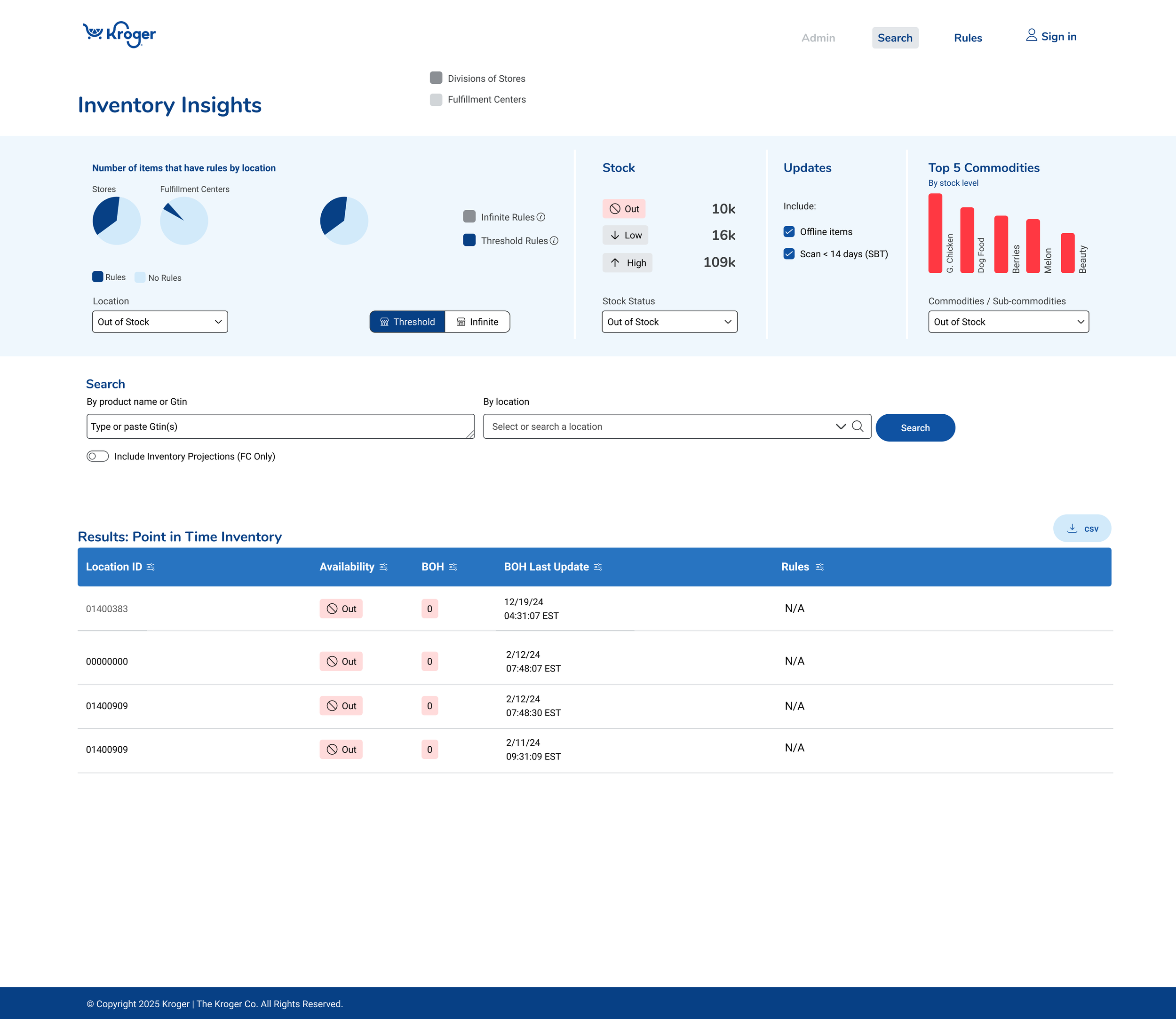
Task: Uncheck the Offline items checkbox
Action: coord(789,231)
